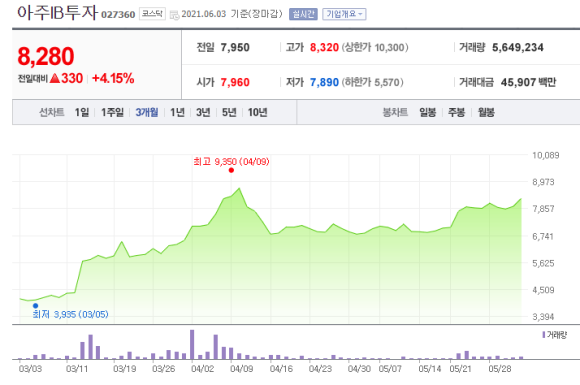
Task: Click the +4.15% change rate
Action: click(x=113, y=78)
